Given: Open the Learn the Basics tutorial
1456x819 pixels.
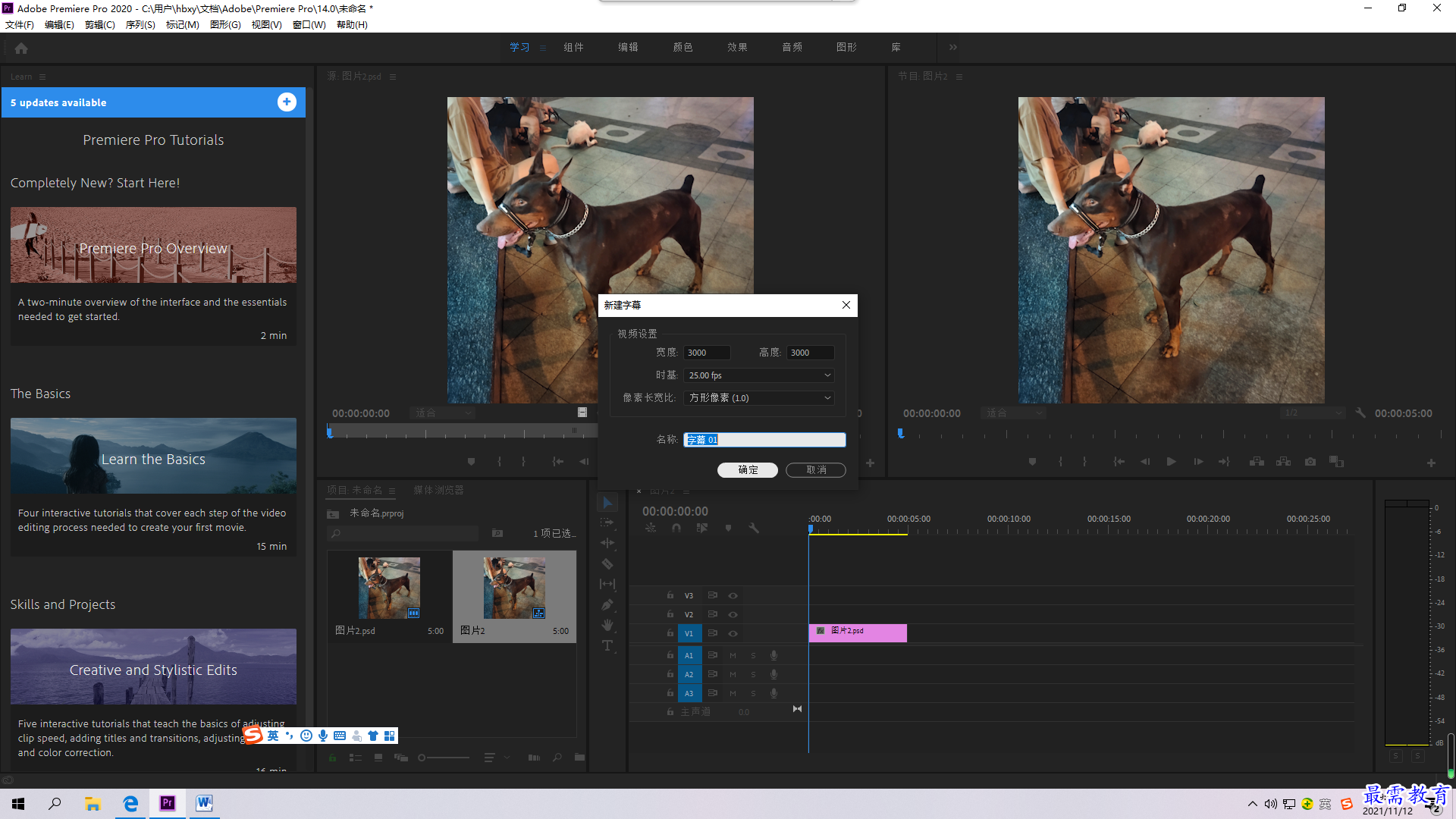Looking at the screenshot, I should (153, 456).
